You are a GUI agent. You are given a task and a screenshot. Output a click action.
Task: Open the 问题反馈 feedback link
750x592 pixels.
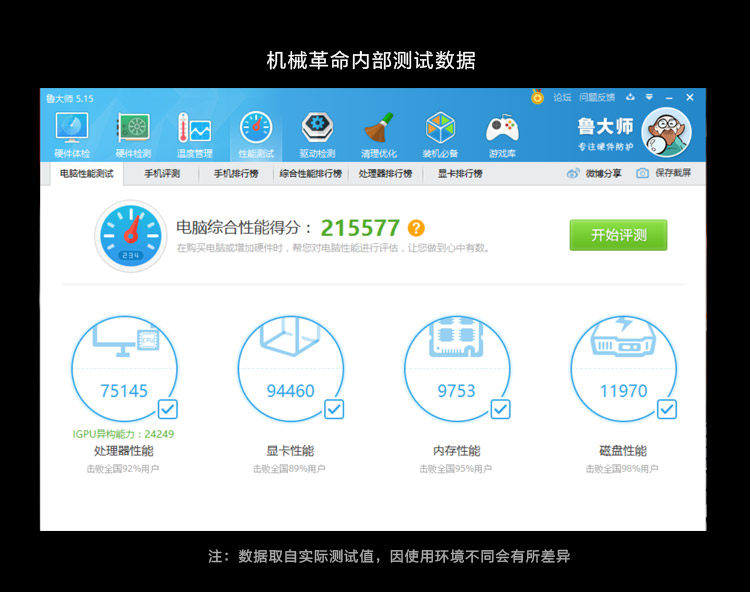[x=597, y=98]
